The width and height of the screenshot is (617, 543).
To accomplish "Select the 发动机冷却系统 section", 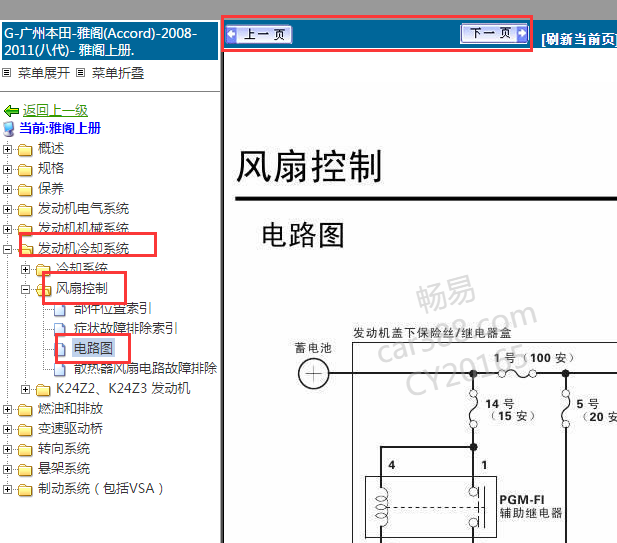I will [x=83, y=248].
